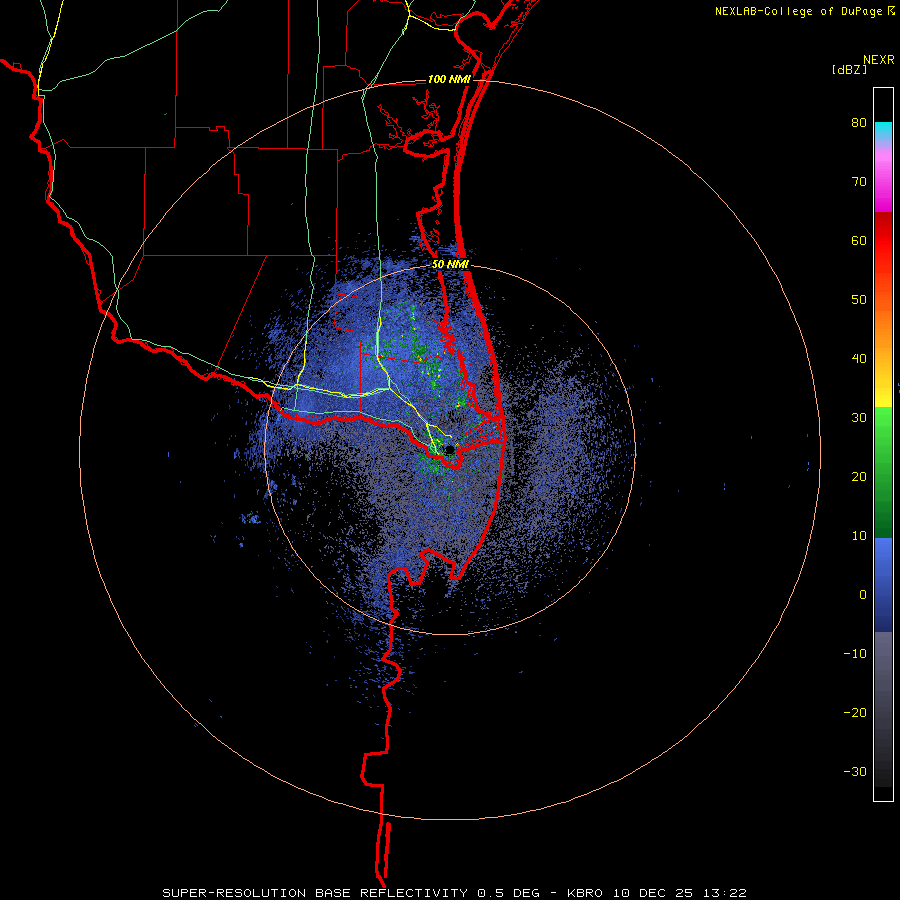Click the 100 NMI range ring label
The height and width of the screenshot is (900, 900).
point(449,79)
